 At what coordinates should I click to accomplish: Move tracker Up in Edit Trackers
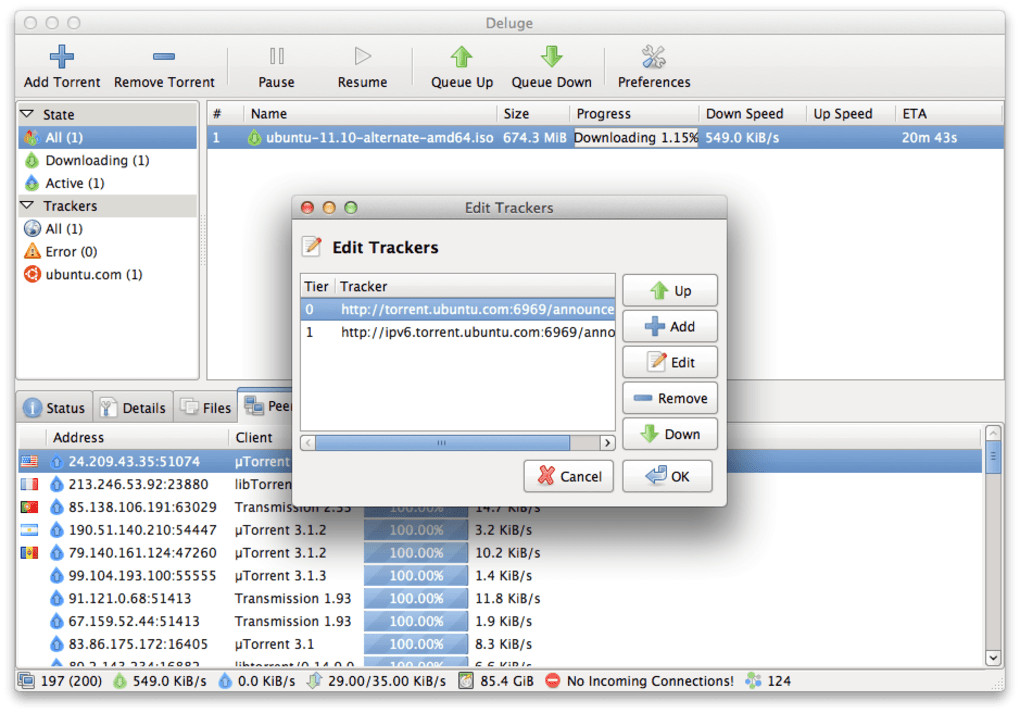click(669, 290)
